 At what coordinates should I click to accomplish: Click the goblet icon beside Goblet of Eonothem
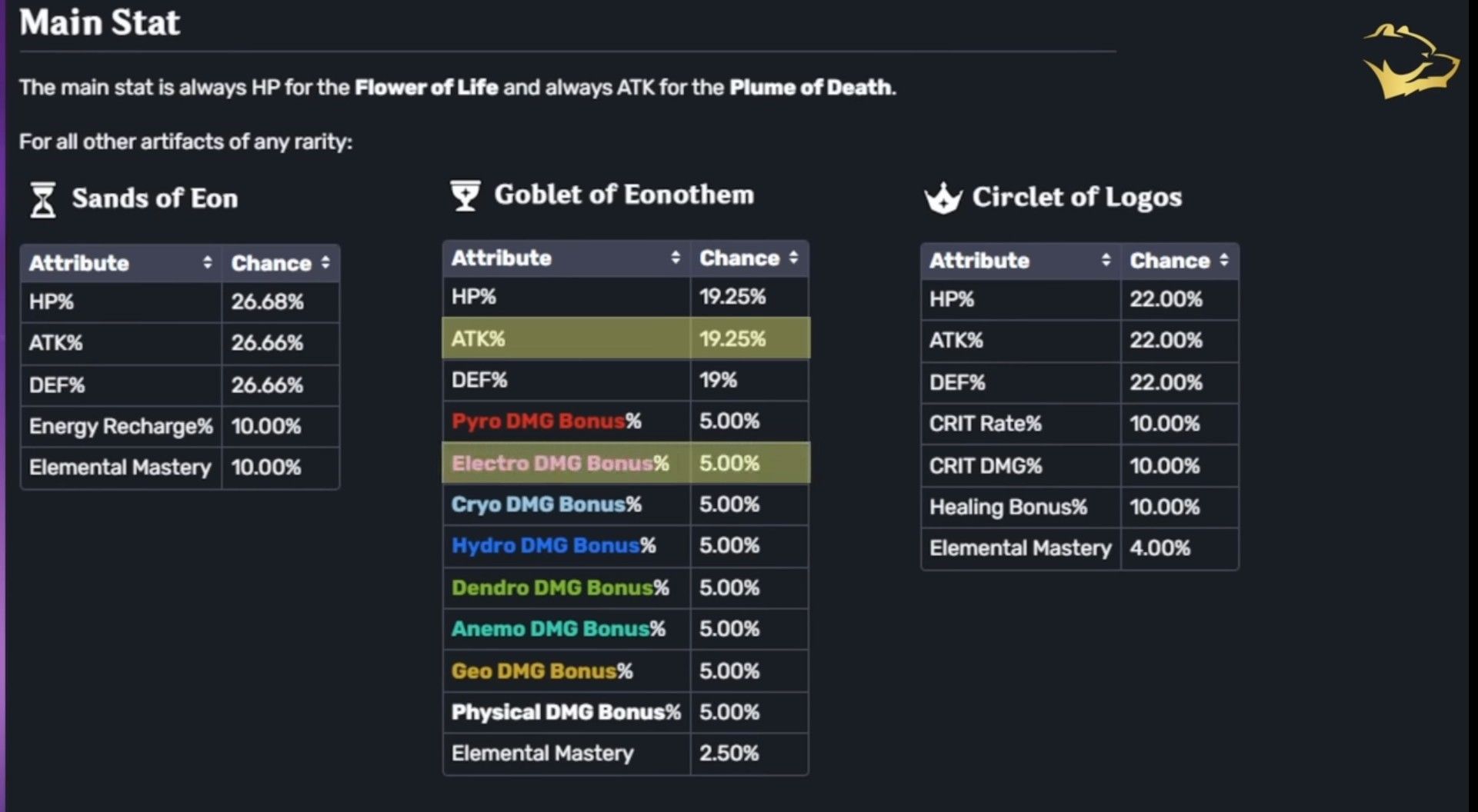[464, 195]
